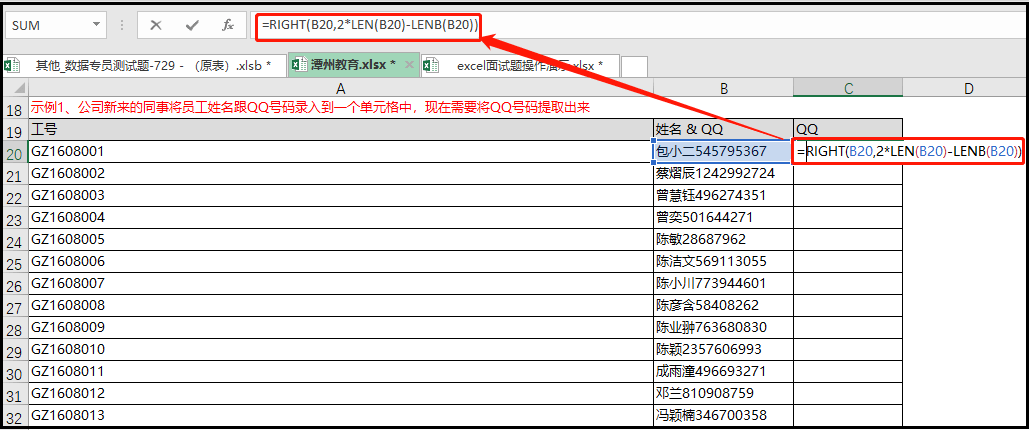Cancel formula entry with X icon
The width and height of the screenshot is (1029, 430).
click(x=156, y=26)
